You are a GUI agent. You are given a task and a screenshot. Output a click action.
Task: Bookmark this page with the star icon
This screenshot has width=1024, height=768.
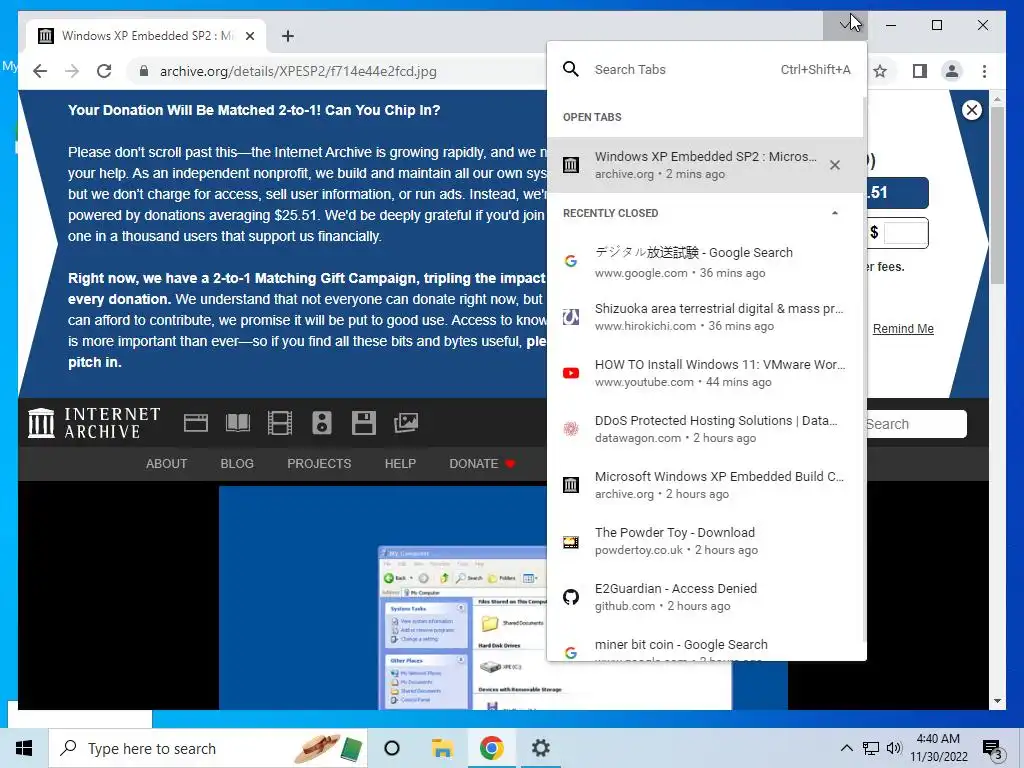[880, 71]
